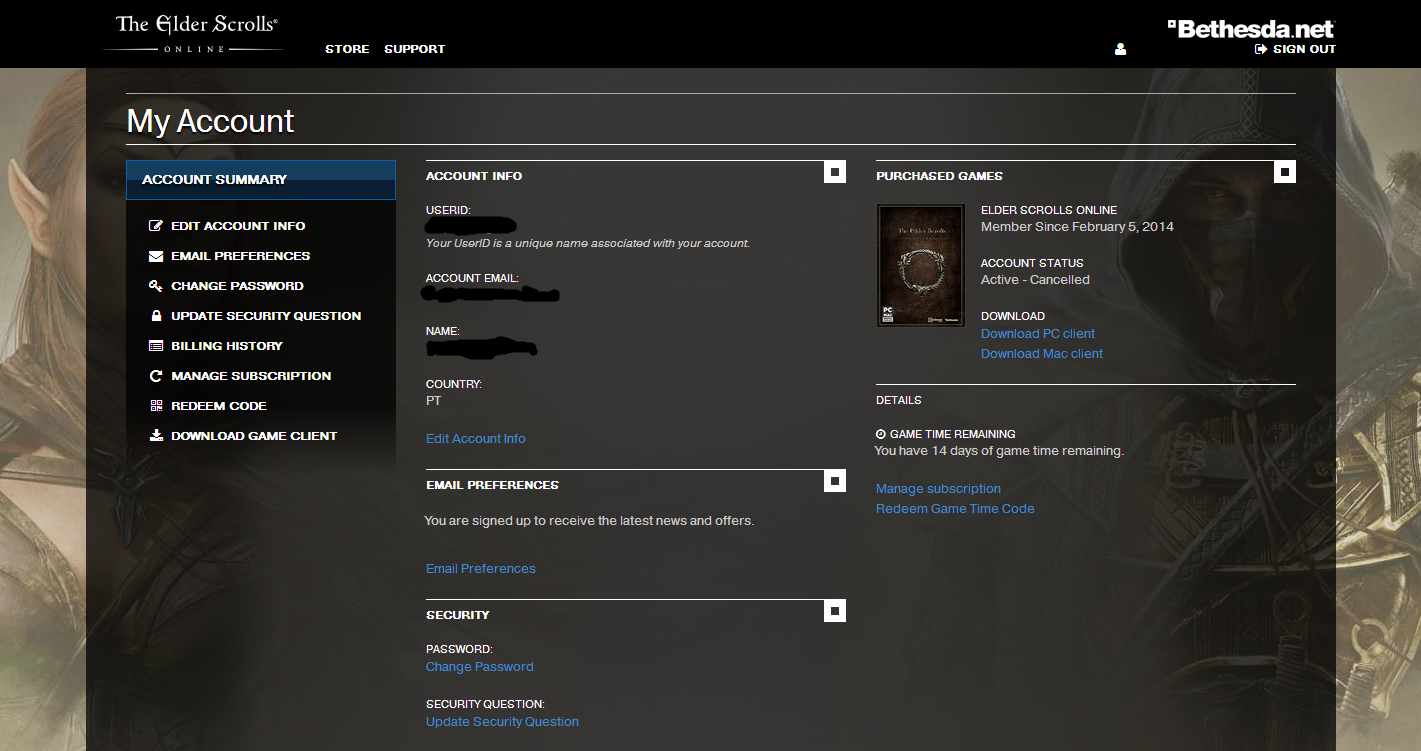
Task: Click the Edit Account Info pencil icon
Action: [x=156, y=226]
